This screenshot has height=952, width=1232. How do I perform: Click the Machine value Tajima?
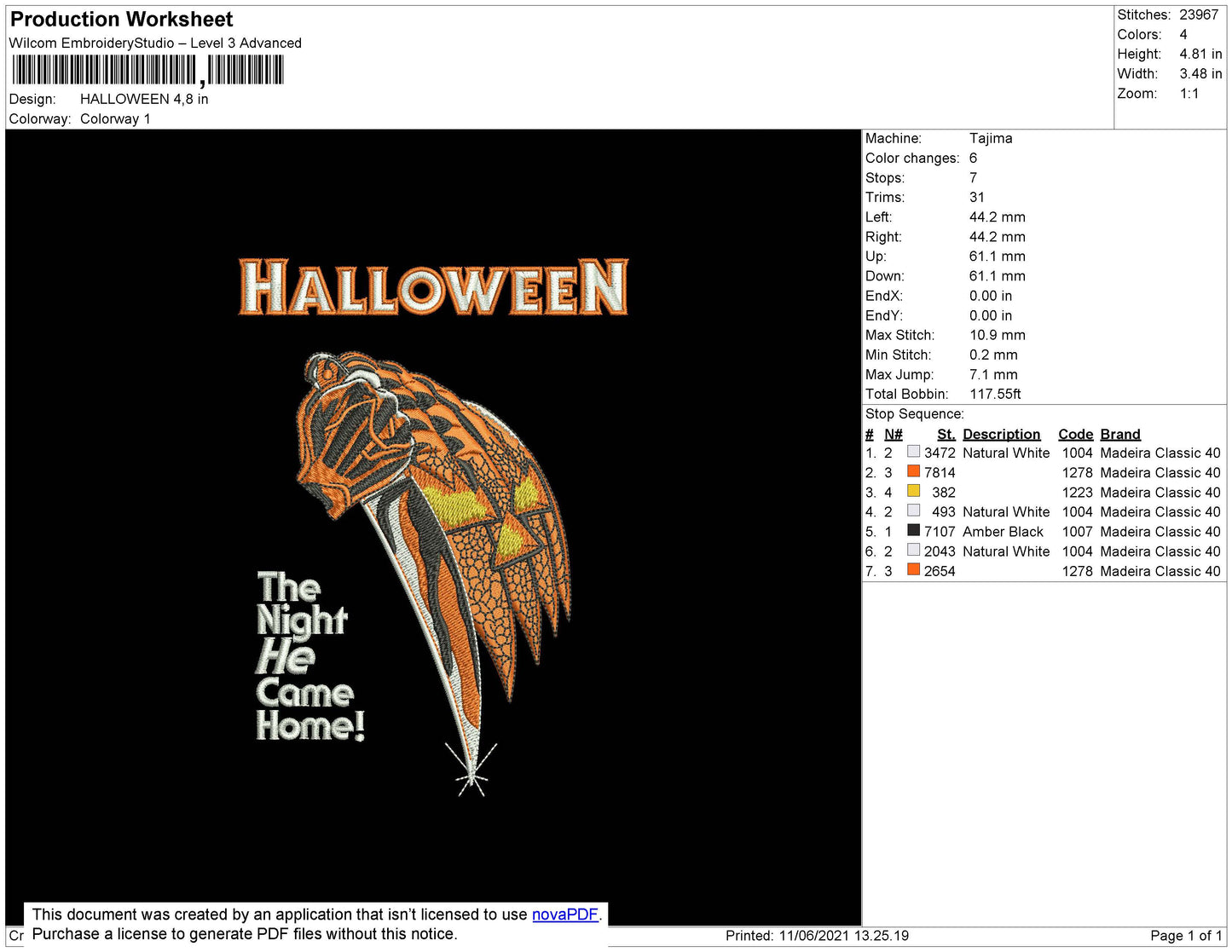pos(991,138)
